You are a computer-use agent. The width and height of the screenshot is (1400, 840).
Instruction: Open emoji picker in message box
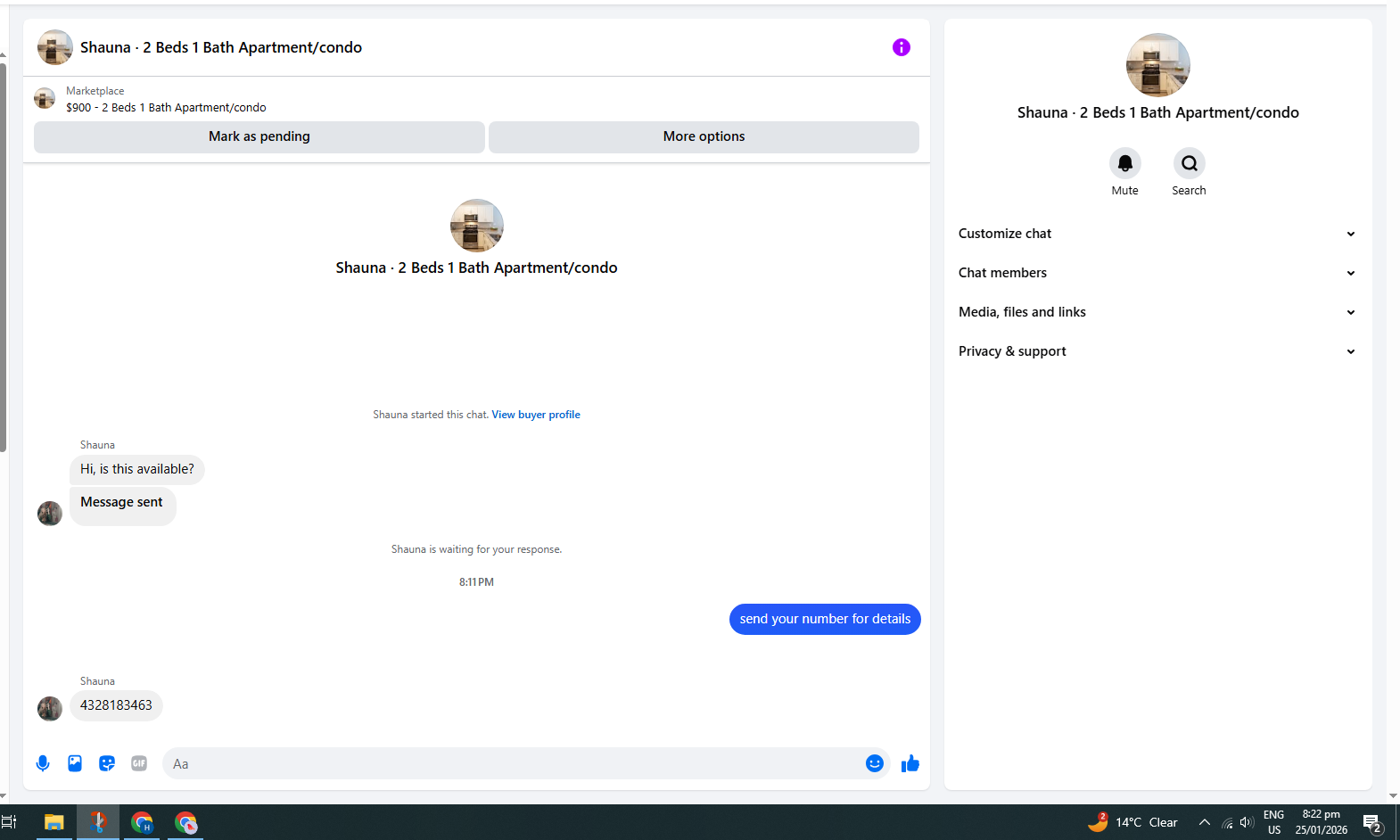[875, 763]
